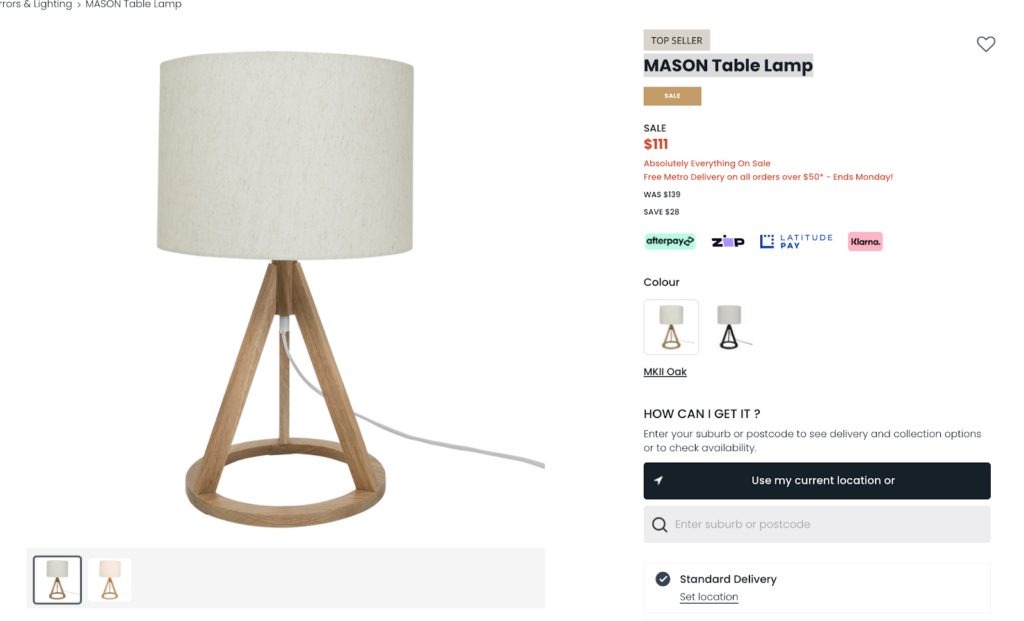Click the location arrow icon
The width and height of the screenshot is (1024, 621).
(658, 481)
